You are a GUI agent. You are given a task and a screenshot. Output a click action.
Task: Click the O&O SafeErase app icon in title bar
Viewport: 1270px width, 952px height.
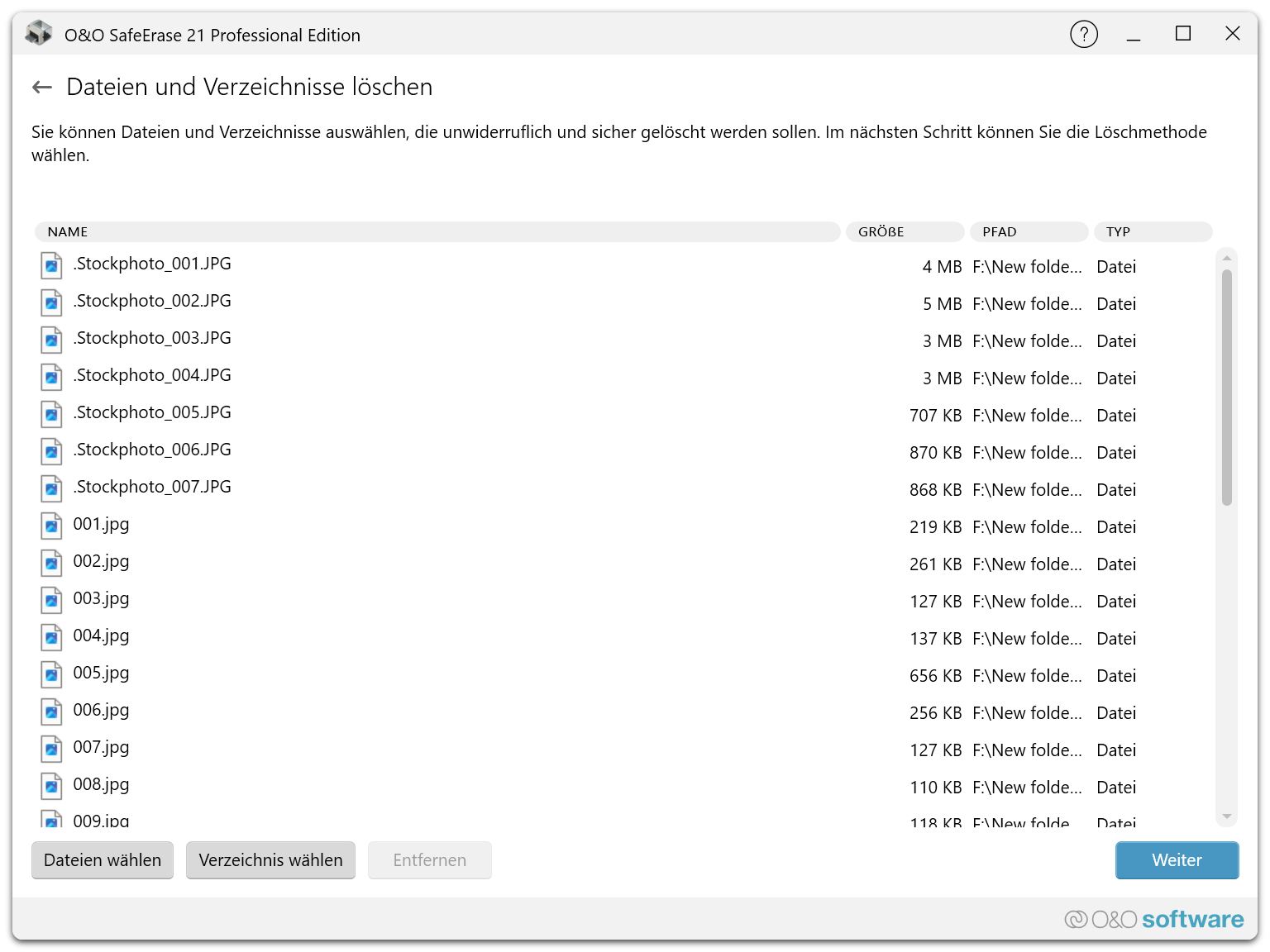[x=39, y=34]
